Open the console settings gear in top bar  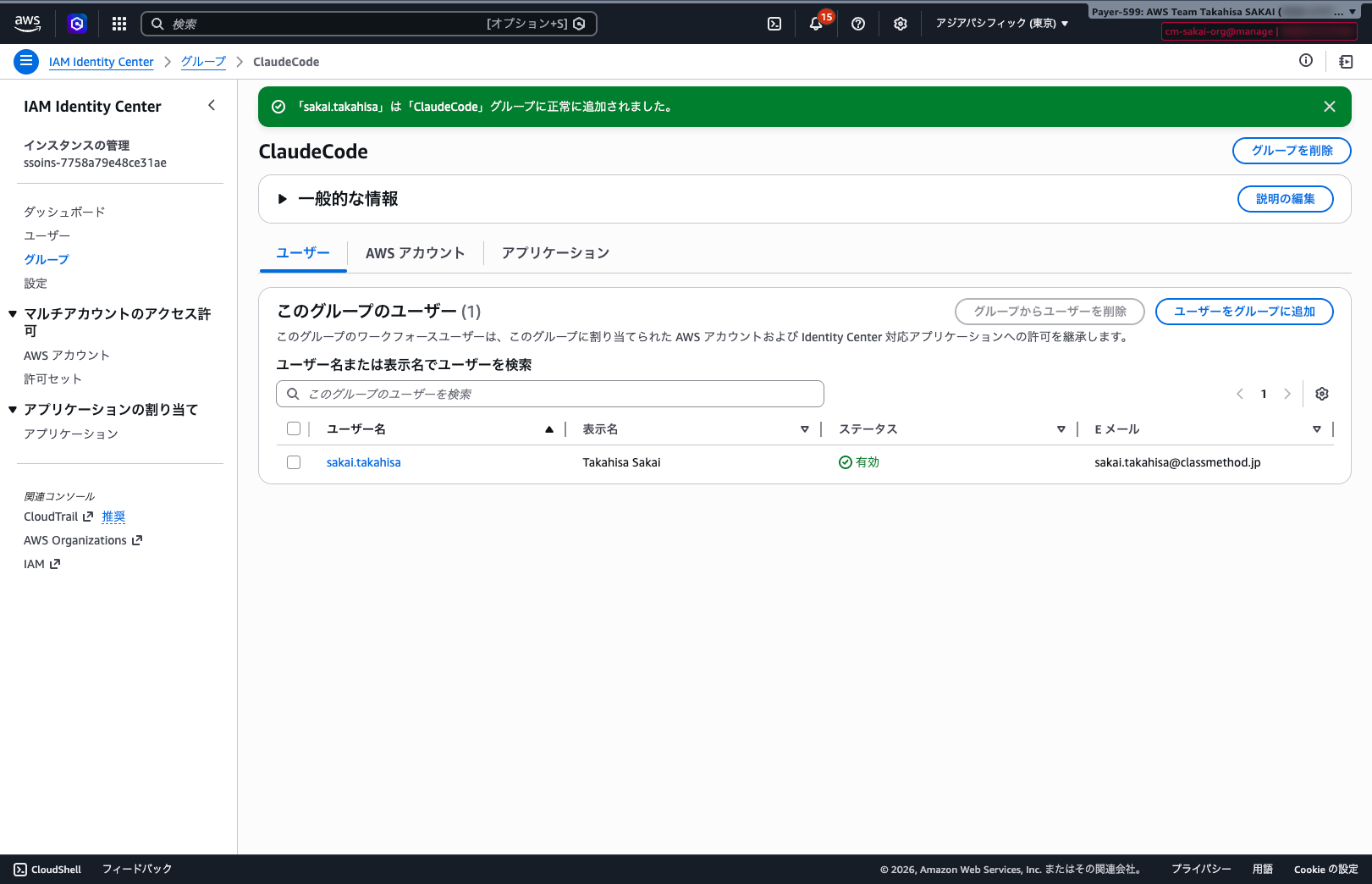coord(901,24)
